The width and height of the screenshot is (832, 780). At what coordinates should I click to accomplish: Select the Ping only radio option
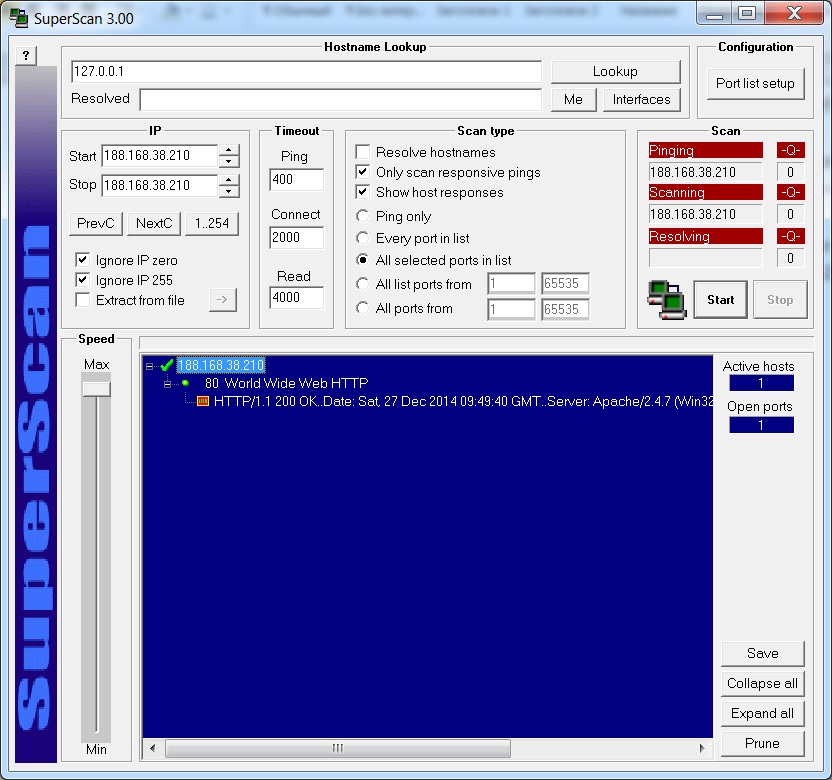[x=362, y=216]
